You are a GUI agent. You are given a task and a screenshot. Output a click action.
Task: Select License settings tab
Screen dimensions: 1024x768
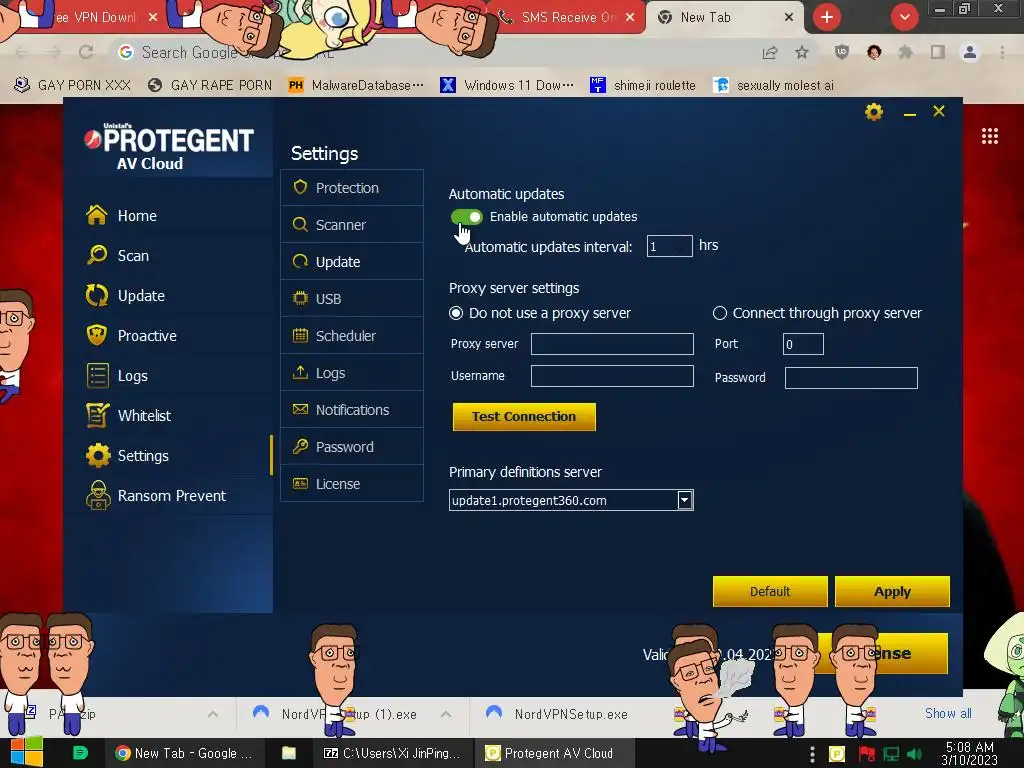(x=352, y=484)
